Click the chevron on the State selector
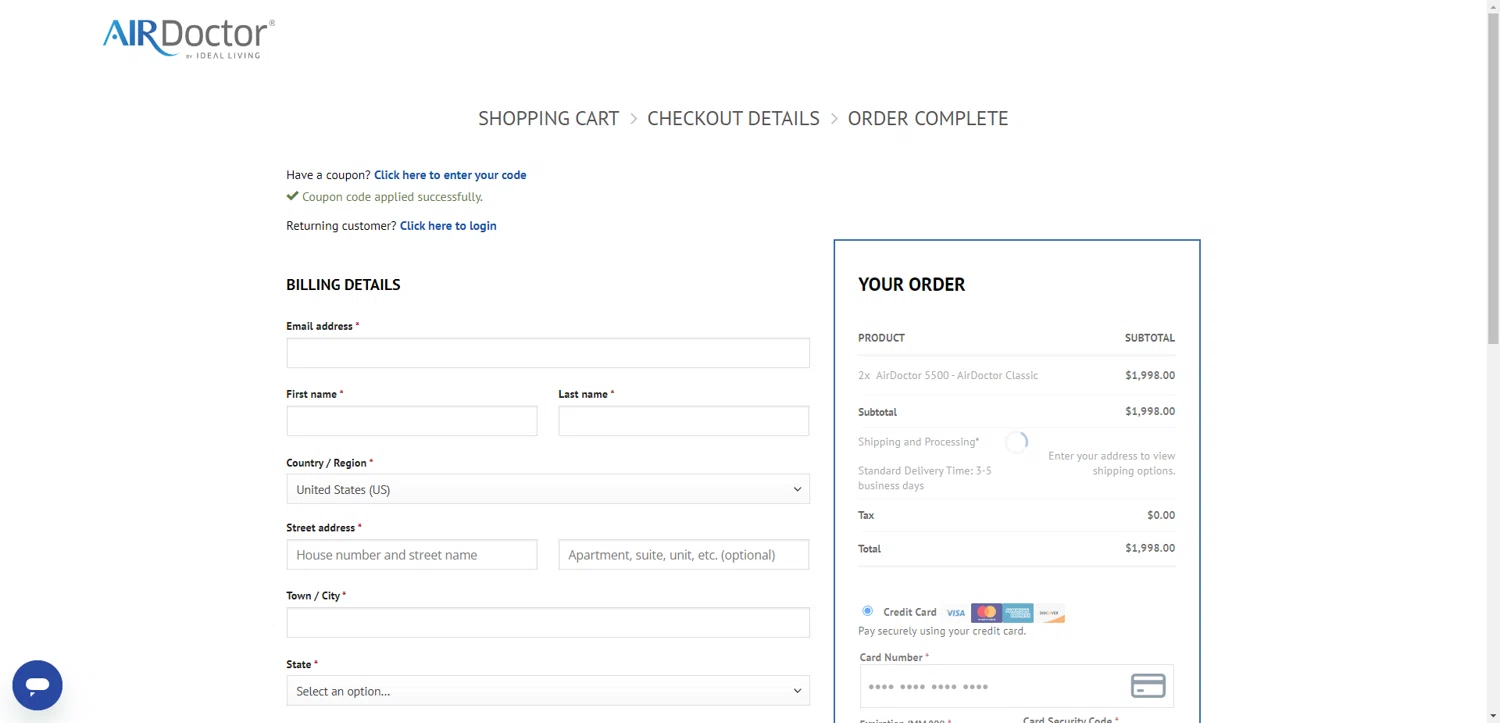 797,690
